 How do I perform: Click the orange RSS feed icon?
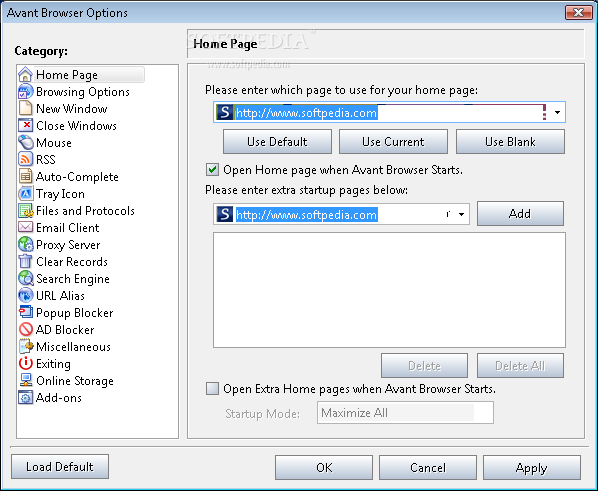click(26, 159)
